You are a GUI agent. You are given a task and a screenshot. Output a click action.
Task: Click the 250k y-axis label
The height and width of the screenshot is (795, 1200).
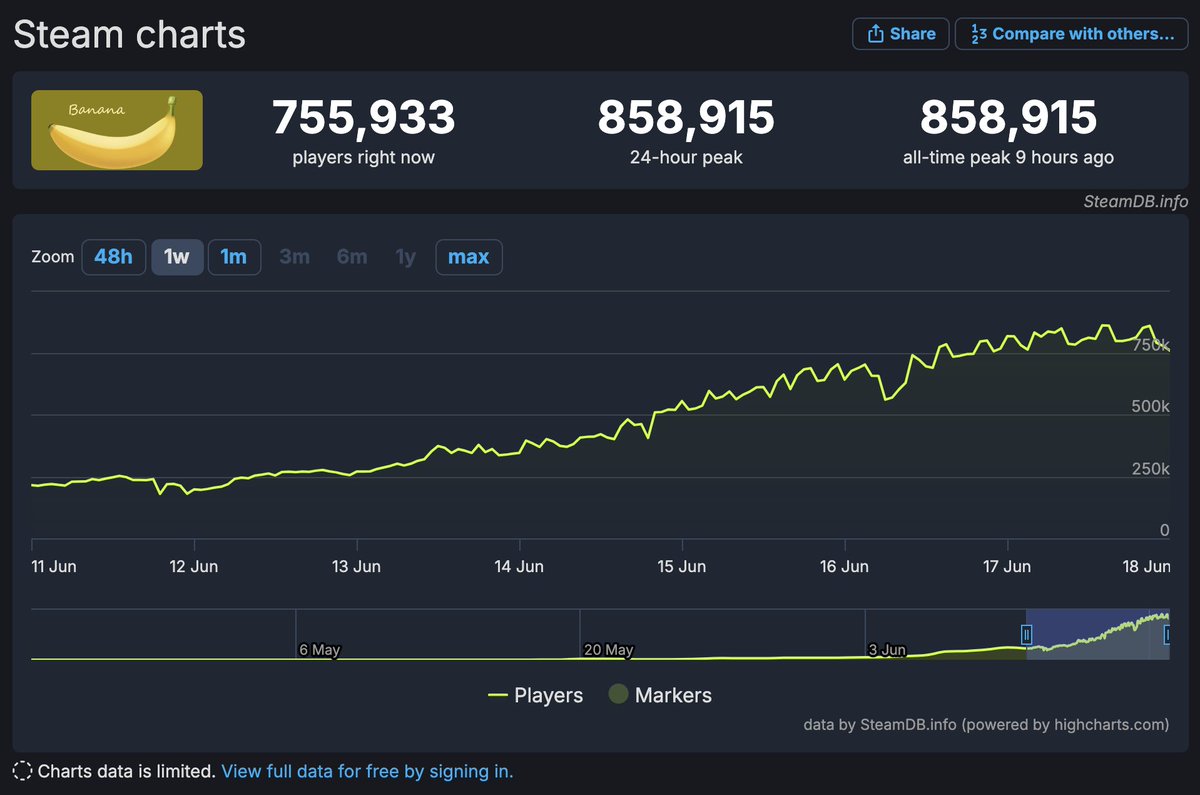click(1150, 468)
